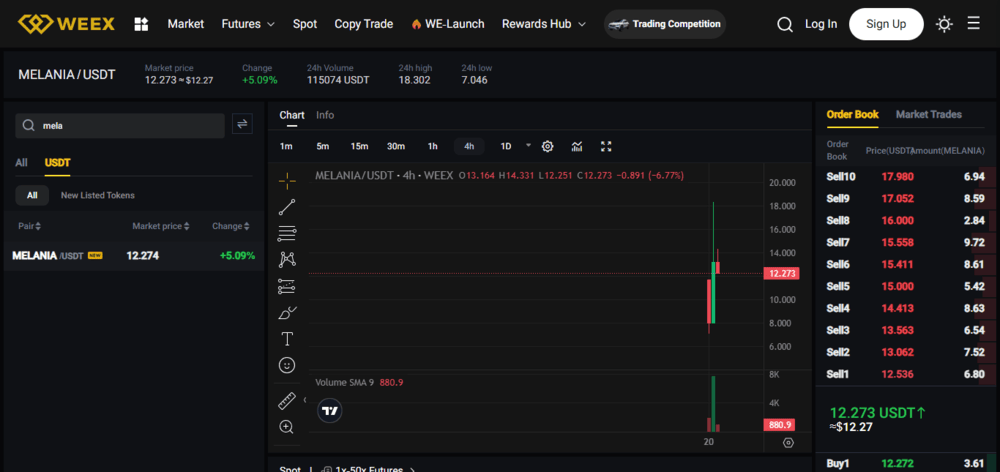Select the pattern drawing tool
Screen dimensions: 1000x472
(287, 260)
